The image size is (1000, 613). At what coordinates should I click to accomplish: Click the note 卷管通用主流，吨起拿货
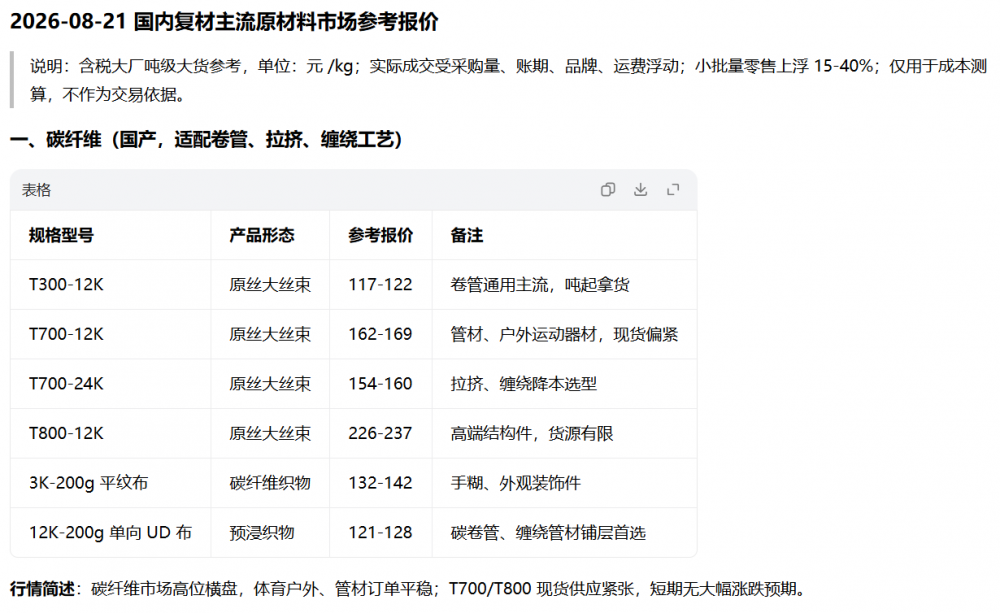click(540, 284)
